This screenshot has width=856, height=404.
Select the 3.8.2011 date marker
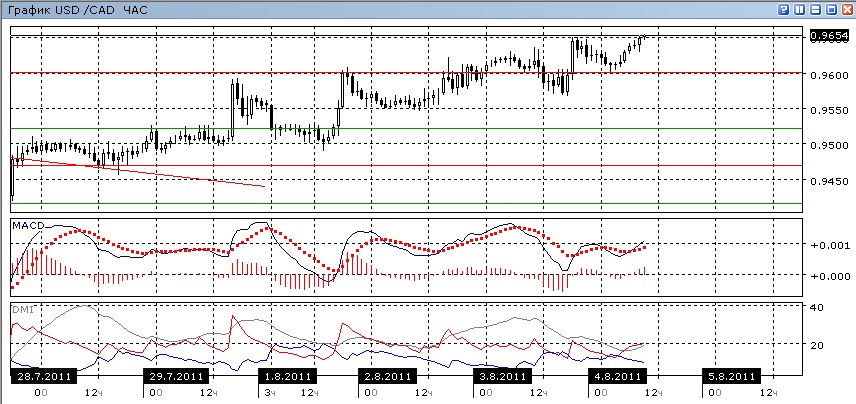click(502, 377)
